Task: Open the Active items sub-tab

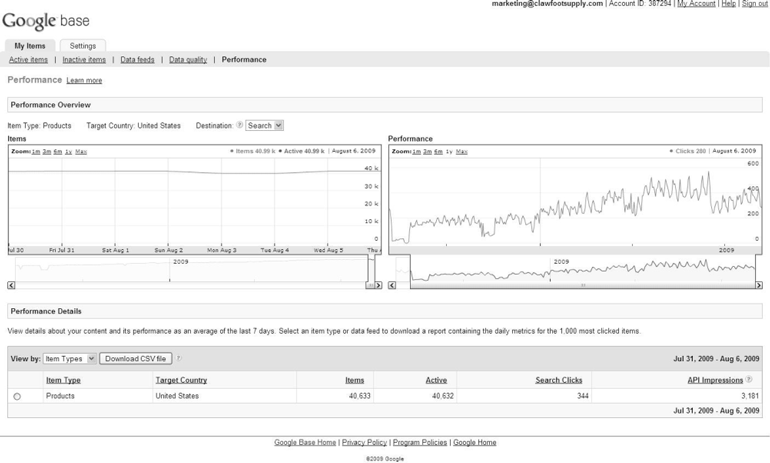Action: coord(28,59)
